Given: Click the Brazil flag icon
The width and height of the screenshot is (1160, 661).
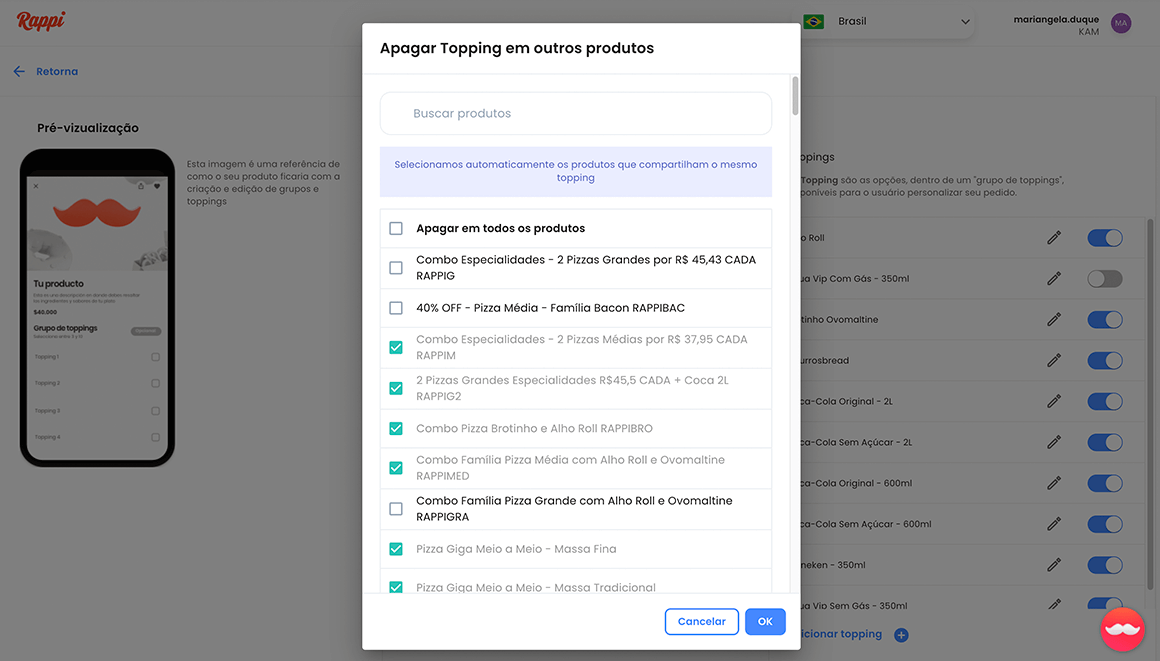Looking at the screenshot, I should coord(813,22).
